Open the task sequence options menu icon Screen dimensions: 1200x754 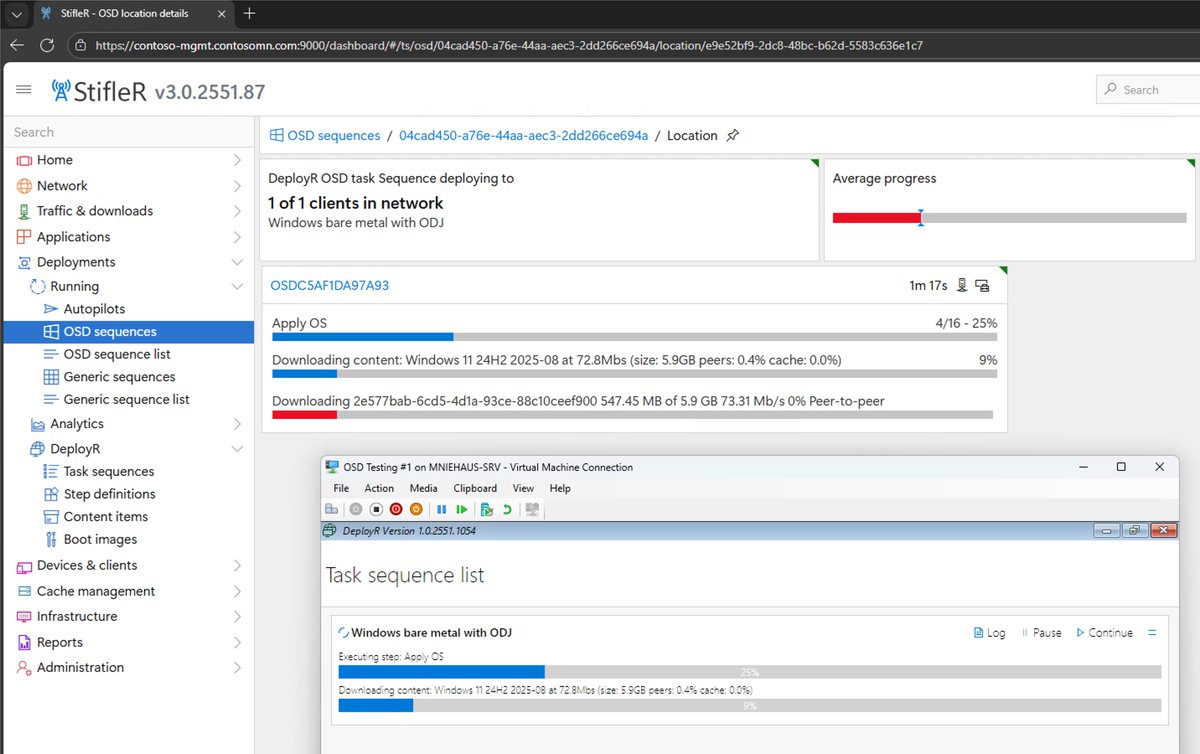[x=1152, y=633]
